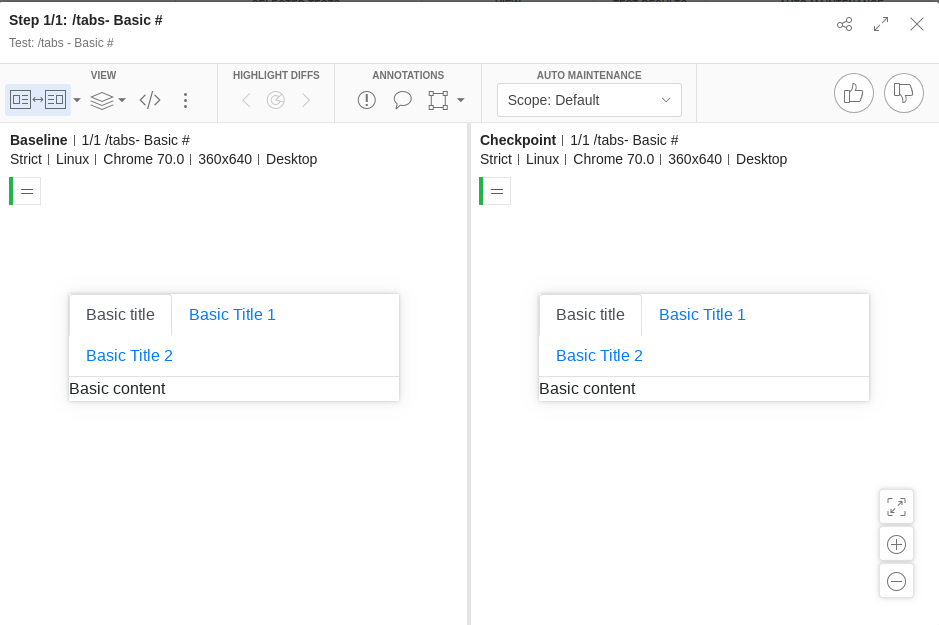Select Basic Title 2 tab in baseline
Screen dimensions: 939x625
tap(129, 356)
